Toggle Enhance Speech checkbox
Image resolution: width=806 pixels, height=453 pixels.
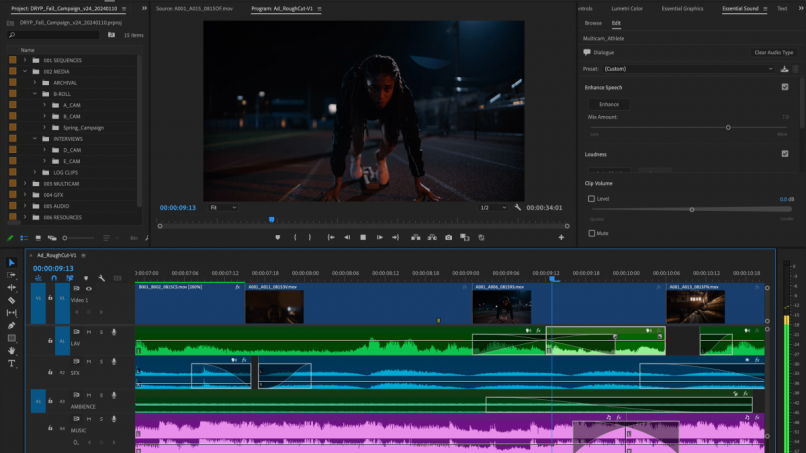click(785, 87)
